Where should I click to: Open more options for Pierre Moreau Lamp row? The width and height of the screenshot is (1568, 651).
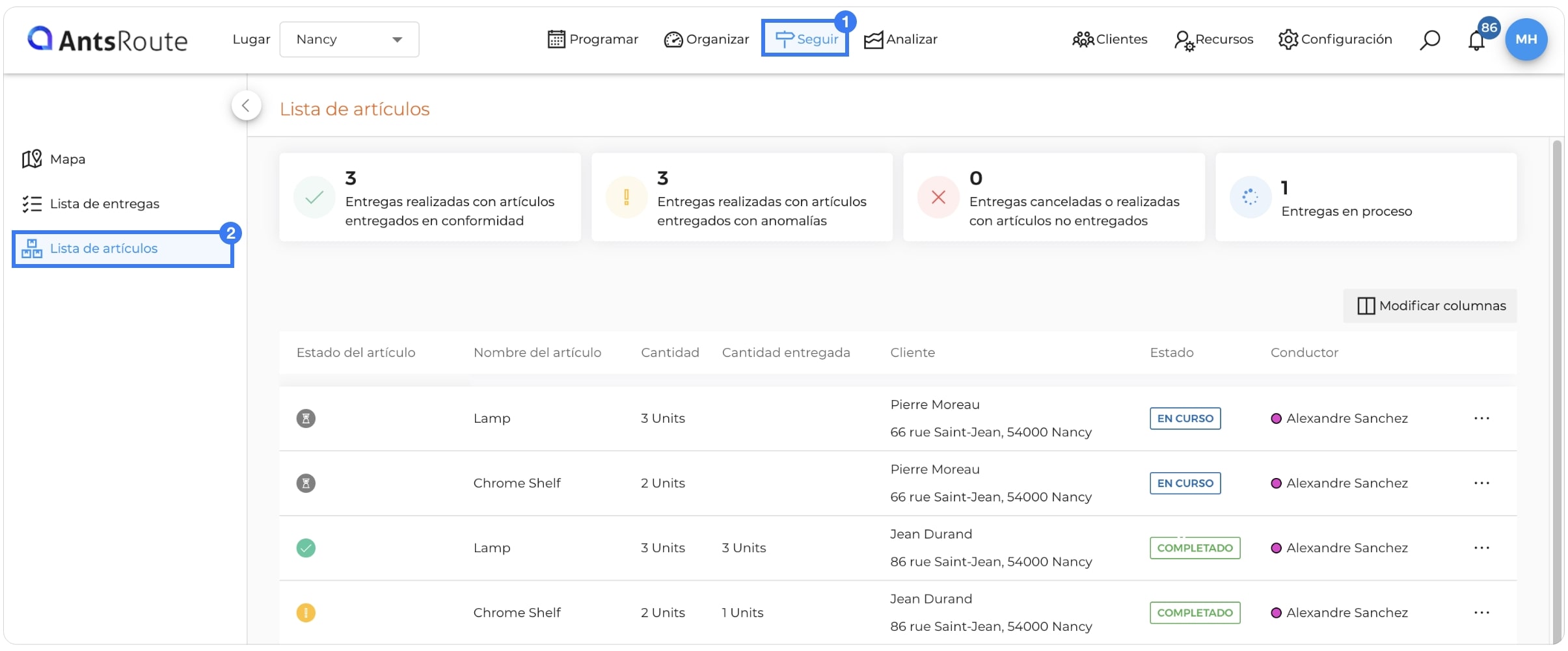tap(1481, 418)
